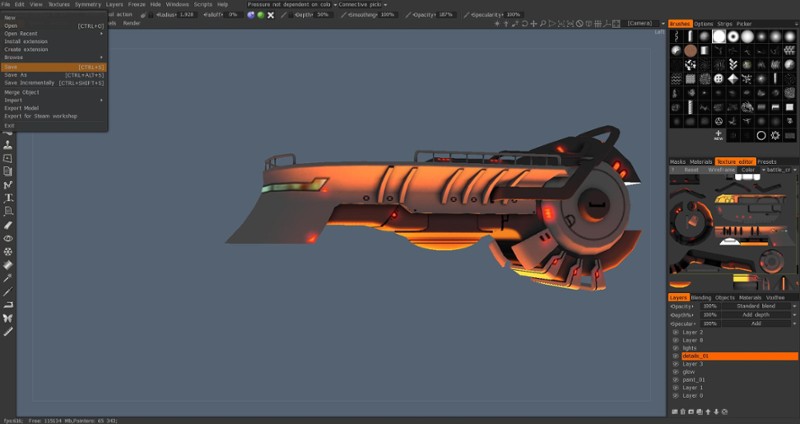Screen dimensions: 800x424
Task: Hide the lights layer using its eye icon
Action: (675, 347)
